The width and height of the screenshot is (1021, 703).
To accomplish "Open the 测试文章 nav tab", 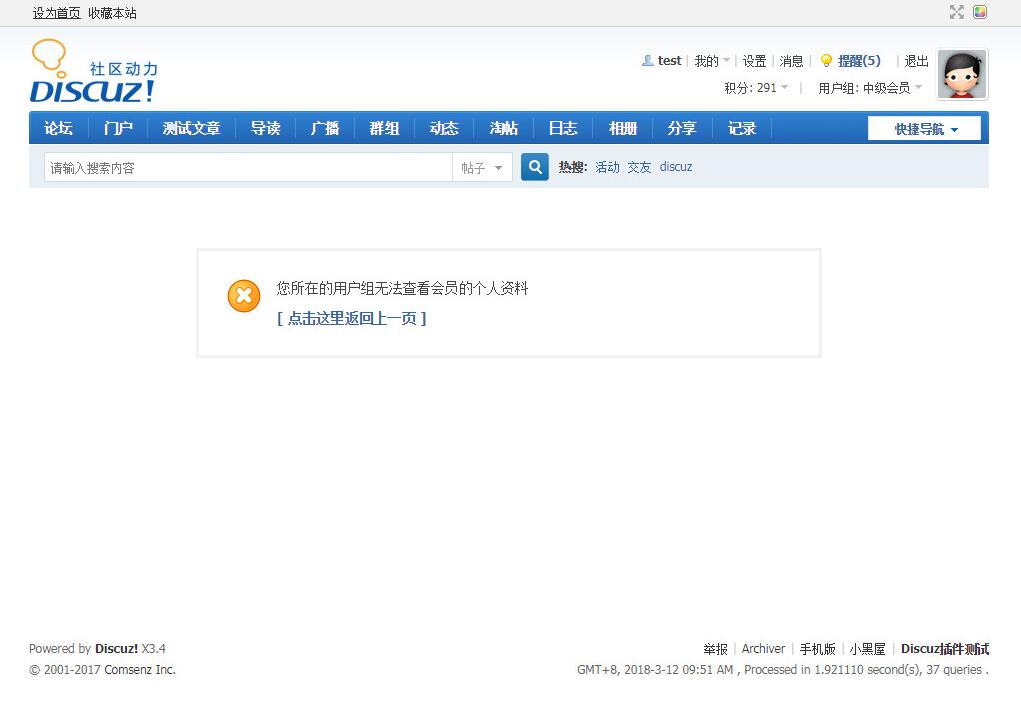I will 191,128.
